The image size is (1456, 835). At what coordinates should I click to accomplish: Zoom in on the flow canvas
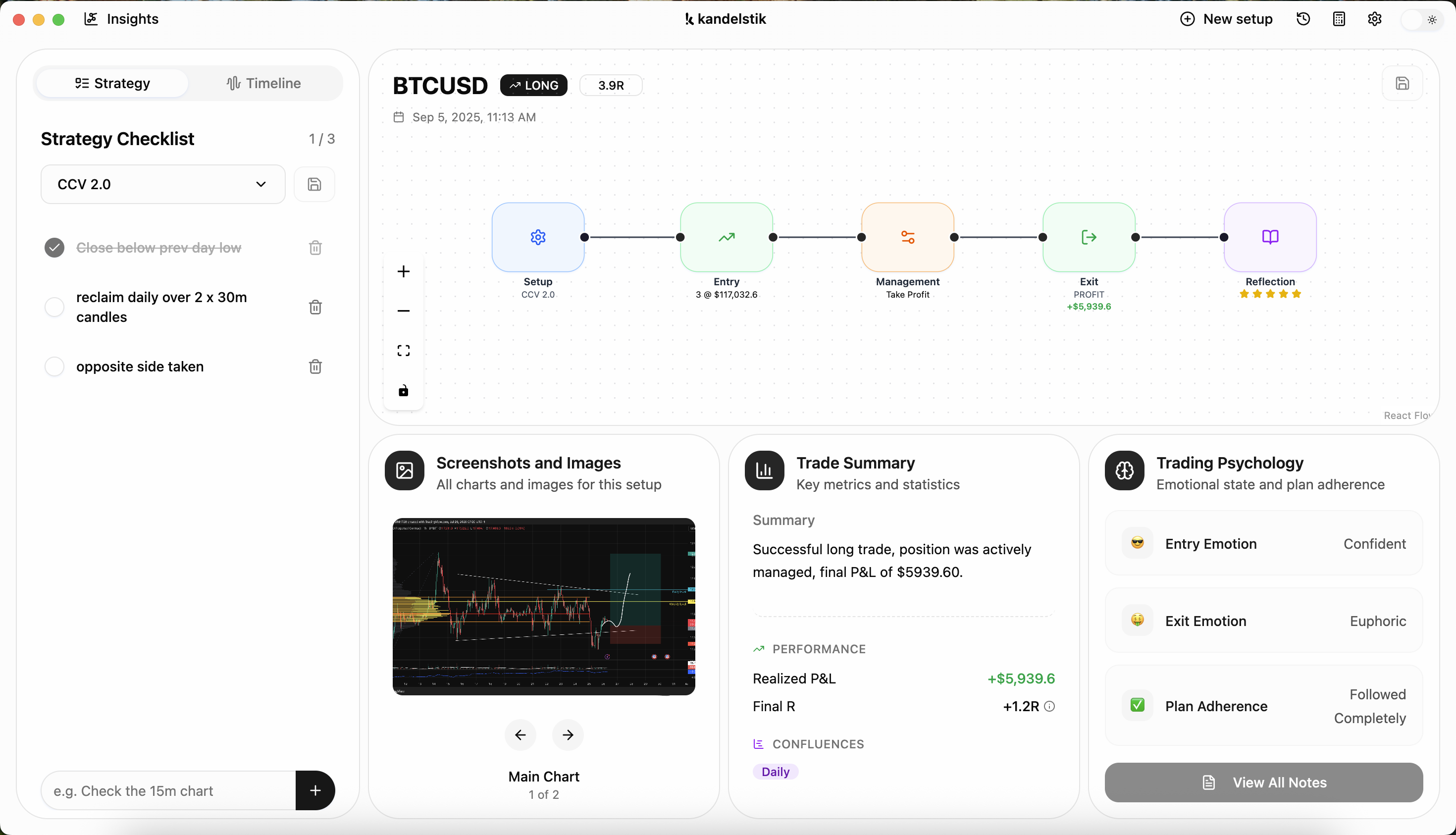[x=404, y=271]
